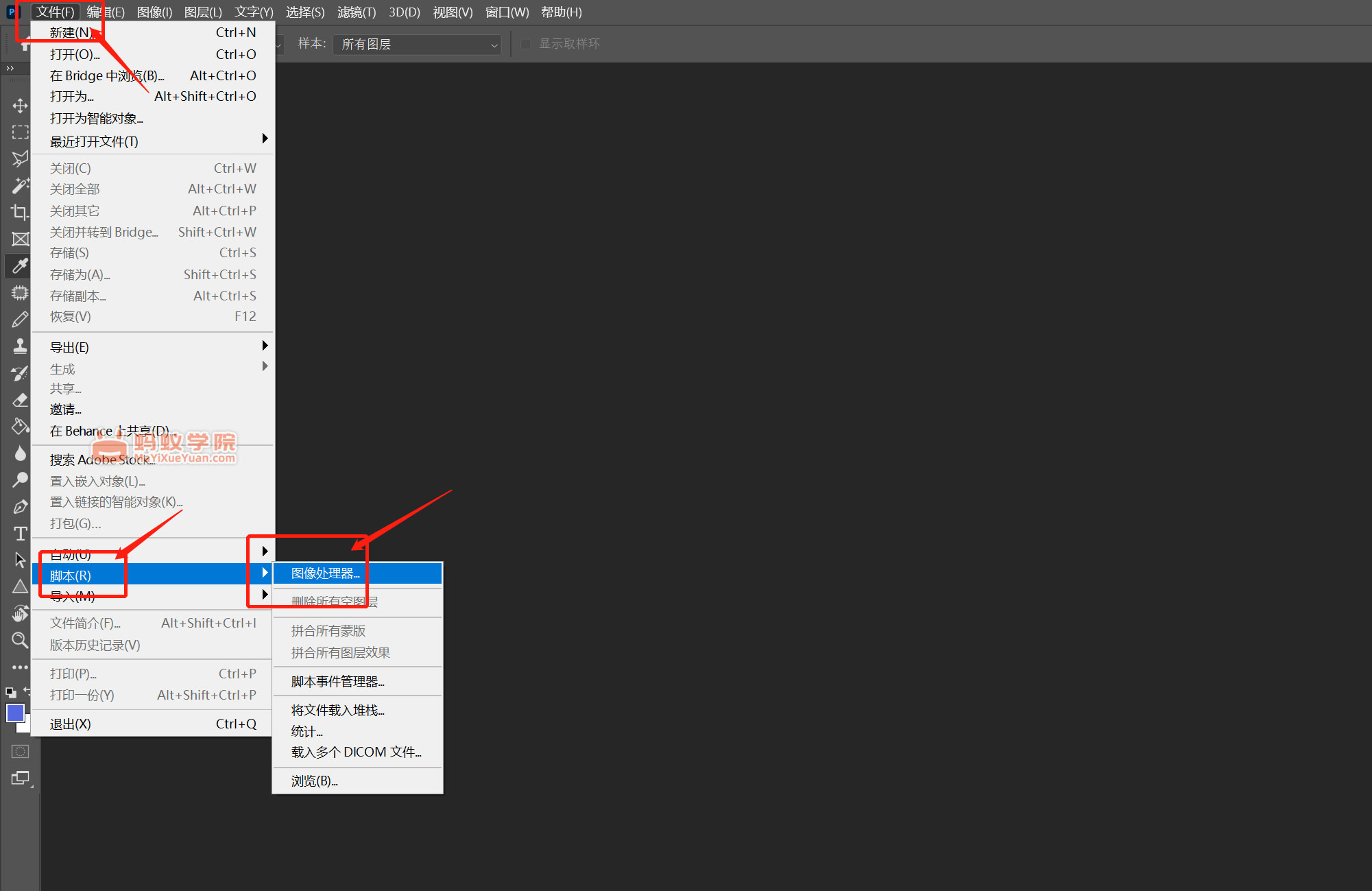Open the 文字(Y) menu
Image resolution: width=1372 pixels, height=891 pixels.
[254, 12]
